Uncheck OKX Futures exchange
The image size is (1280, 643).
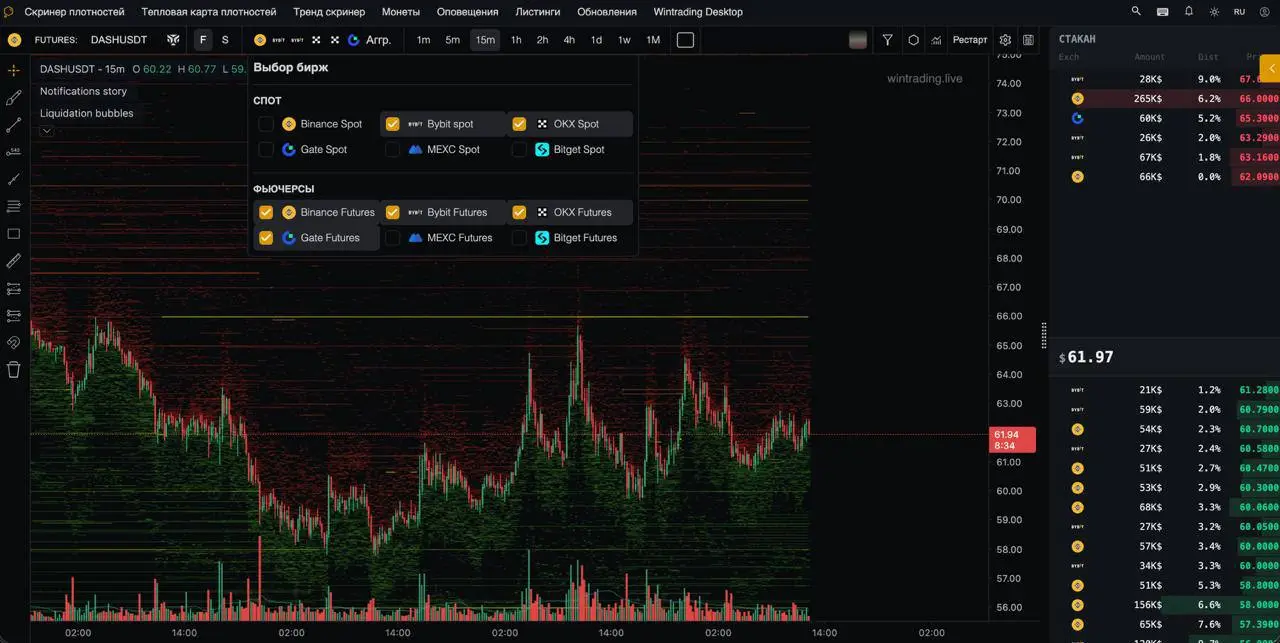tap(519, 212)
